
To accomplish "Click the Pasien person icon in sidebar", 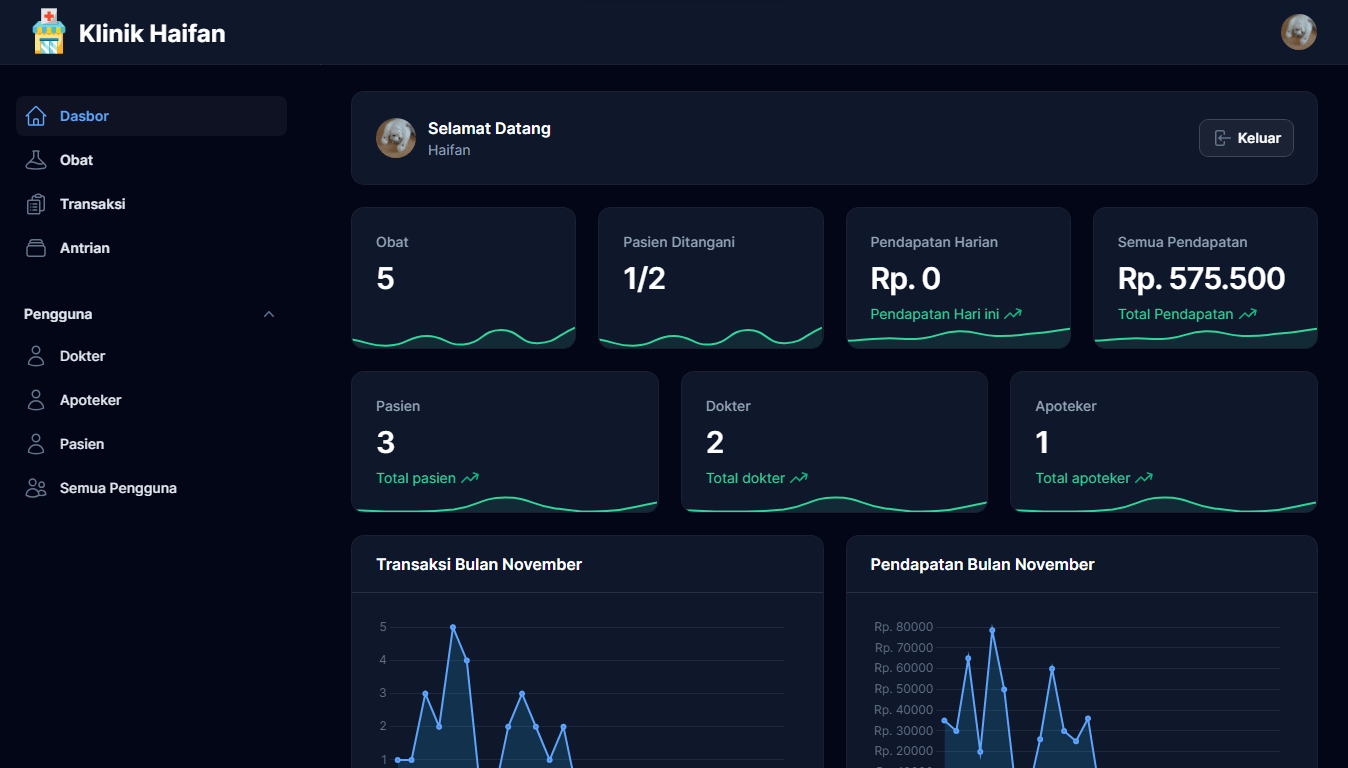I will [x=36, y=444].
